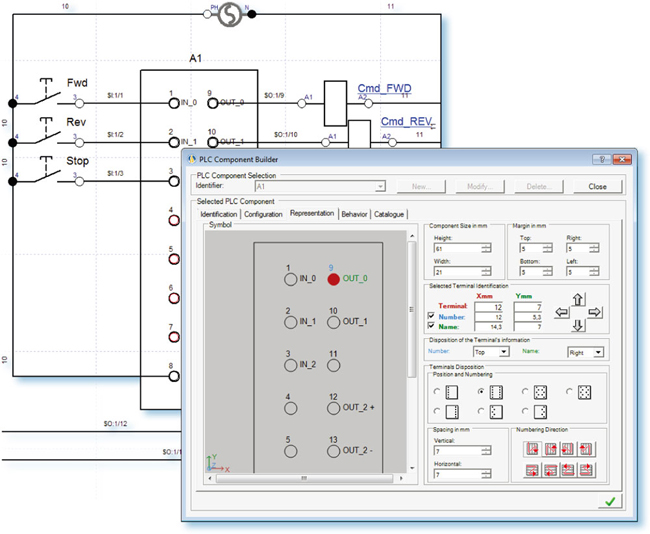Viewport: 650px width, 534px height.
Task: Click the power source symbol in schematic
Action: coord(229,15)
